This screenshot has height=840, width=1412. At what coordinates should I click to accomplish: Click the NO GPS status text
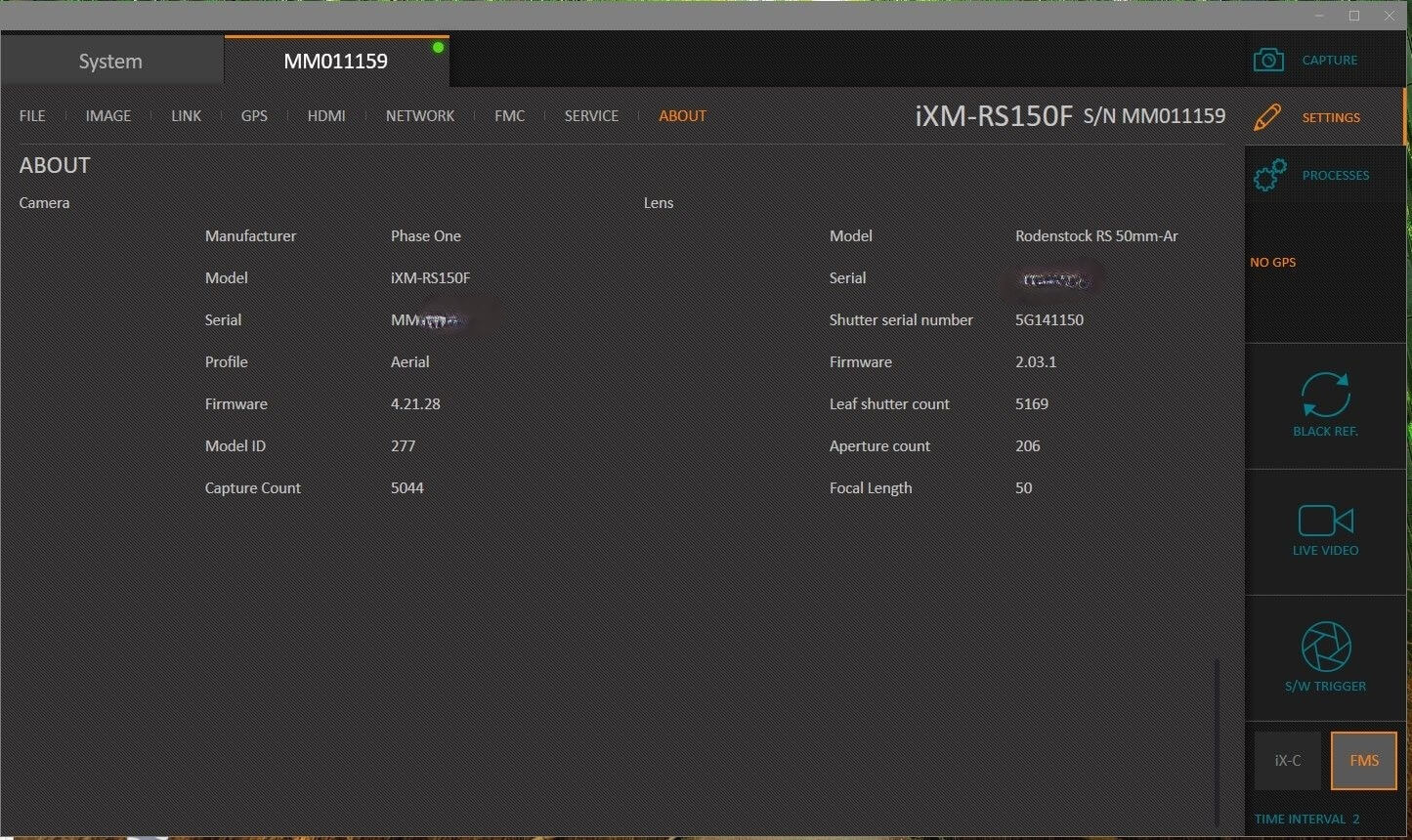pyautogui.click(x=1273, y=262)
